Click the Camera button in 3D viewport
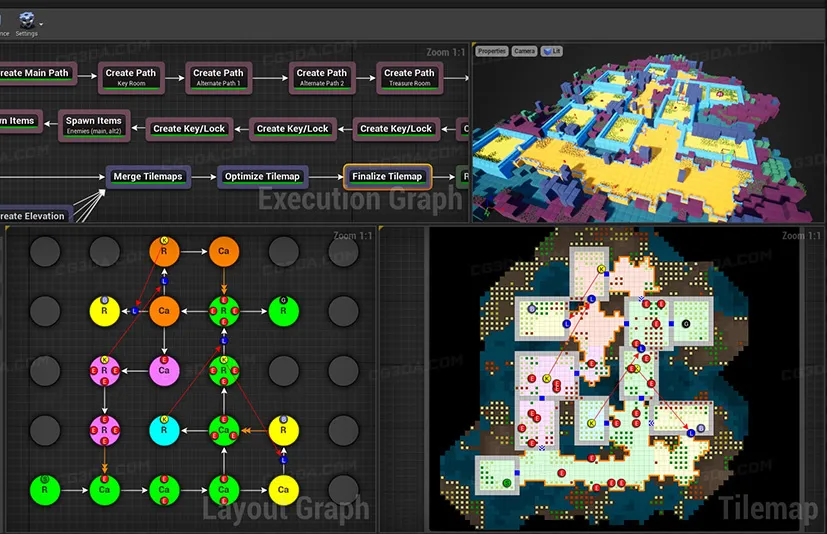 pyautogui.click(x=524, y=51)
